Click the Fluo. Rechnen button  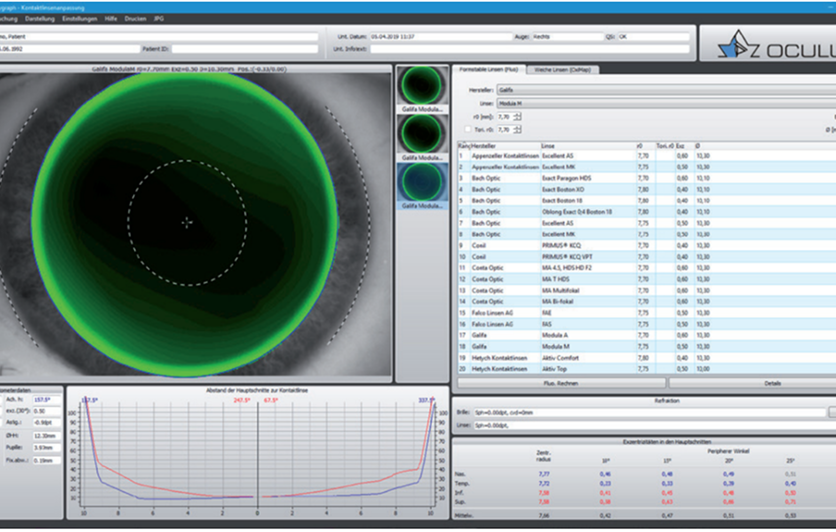[x=561, y=383]
